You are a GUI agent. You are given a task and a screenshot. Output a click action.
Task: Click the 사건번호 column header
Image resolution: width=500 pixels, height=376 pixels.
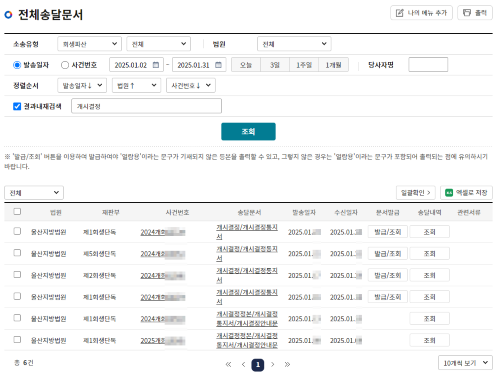(177, 212)
